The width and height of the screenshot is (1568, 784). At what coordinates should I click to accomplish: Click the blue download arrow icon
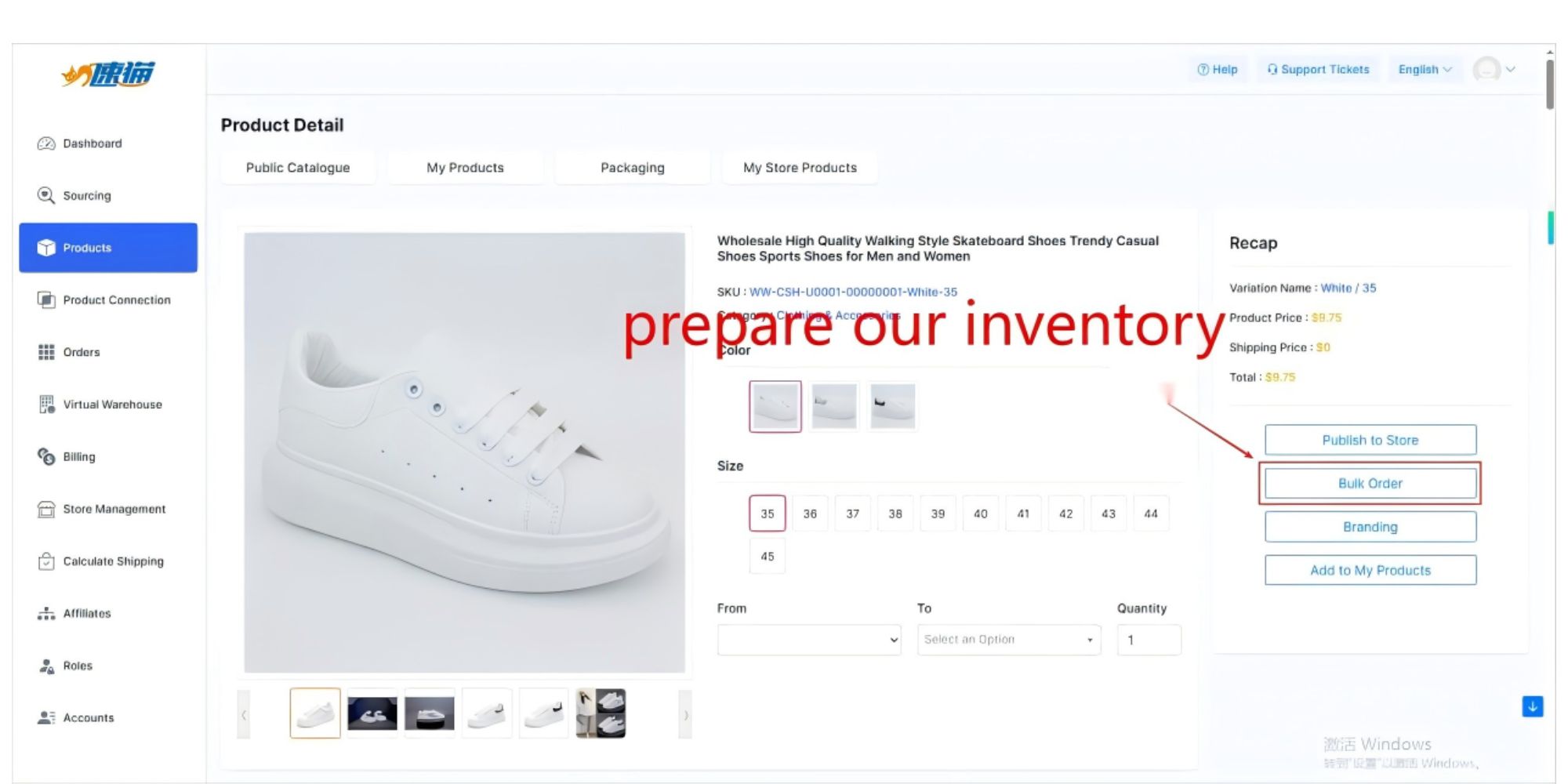(x=1533, y=706)
